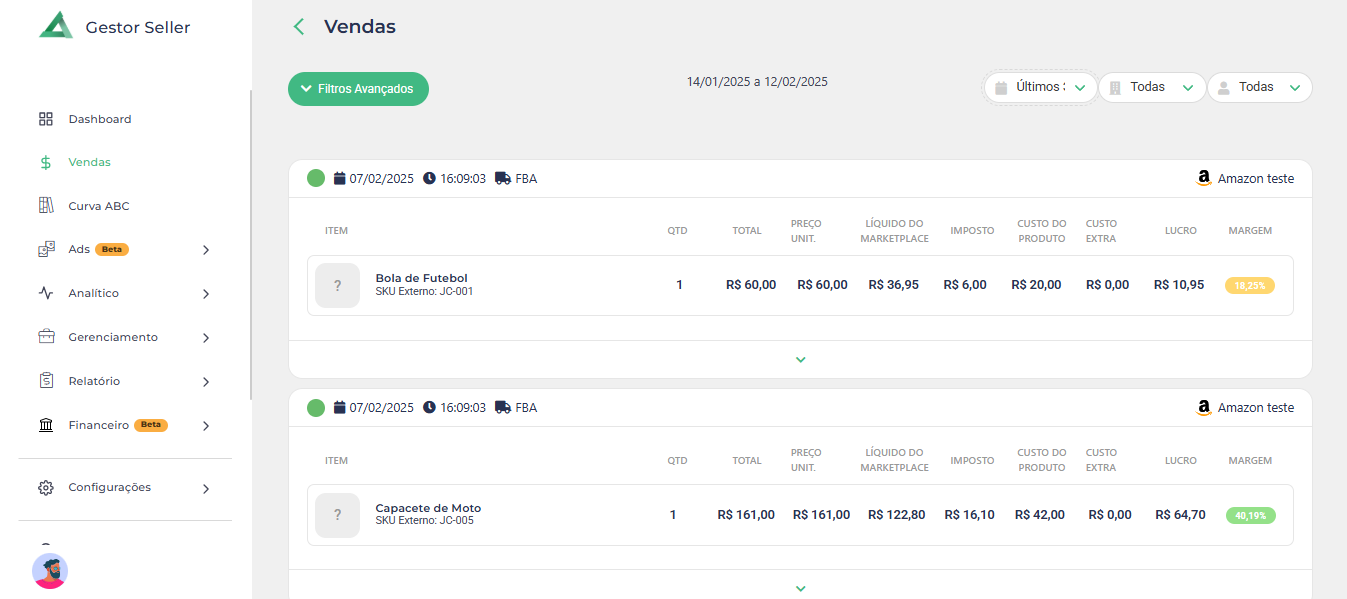Viewport: 1347px width, 599px height.
Task: Click the Bola de Futebol product thumbnail
Action: (x=337, y=285)
